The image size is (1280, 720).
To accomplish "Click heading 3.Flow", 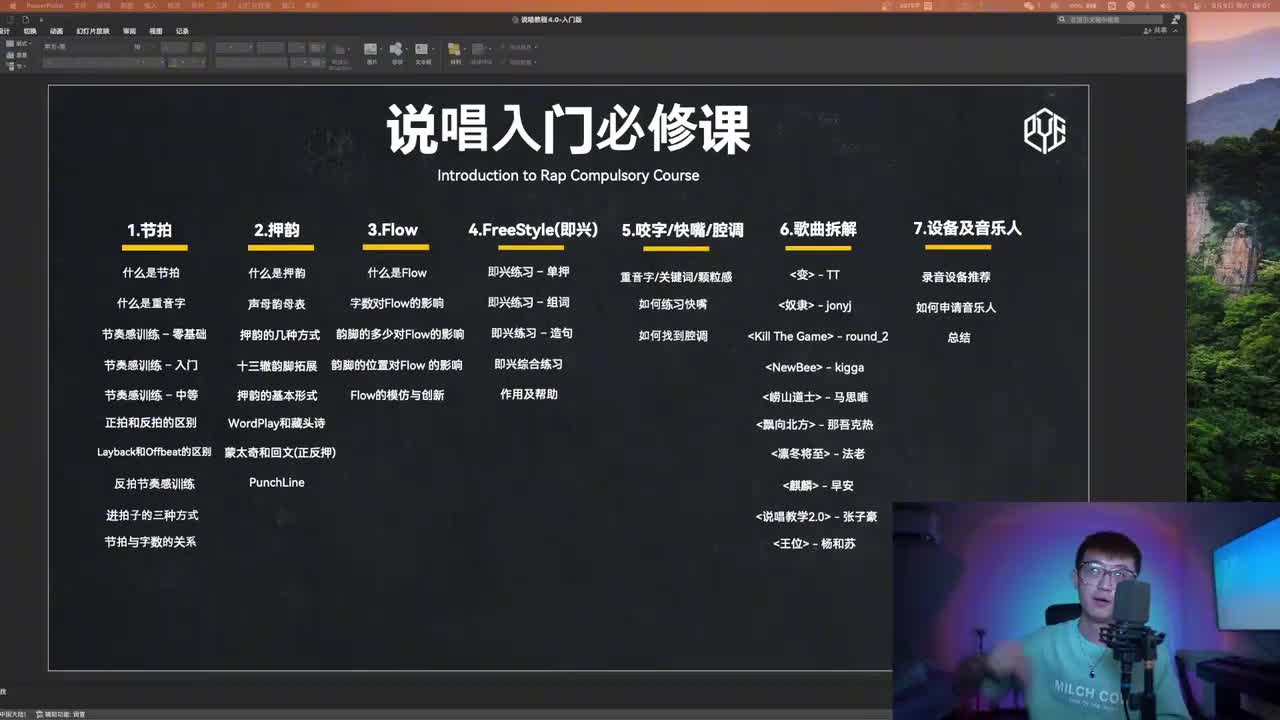I will [x=392, y=230].
